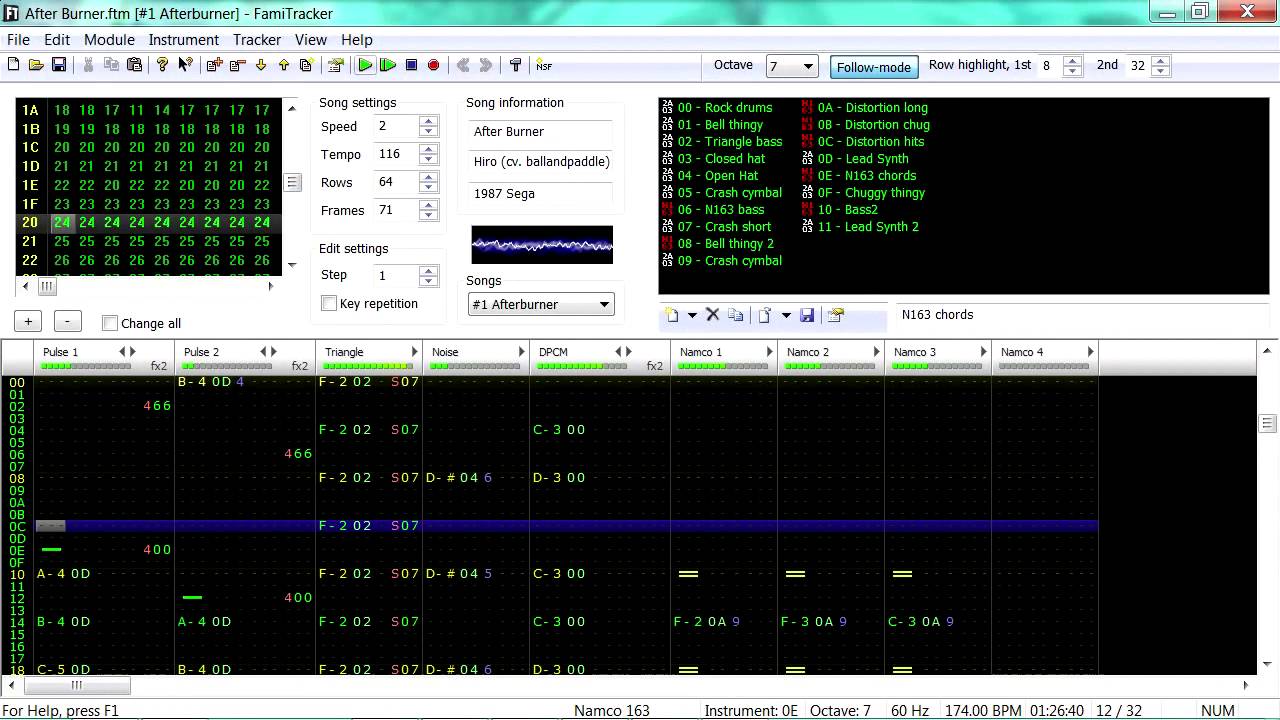
Task: Click the pattern editor horizontal scrollbar thumb
Action: 77,686
